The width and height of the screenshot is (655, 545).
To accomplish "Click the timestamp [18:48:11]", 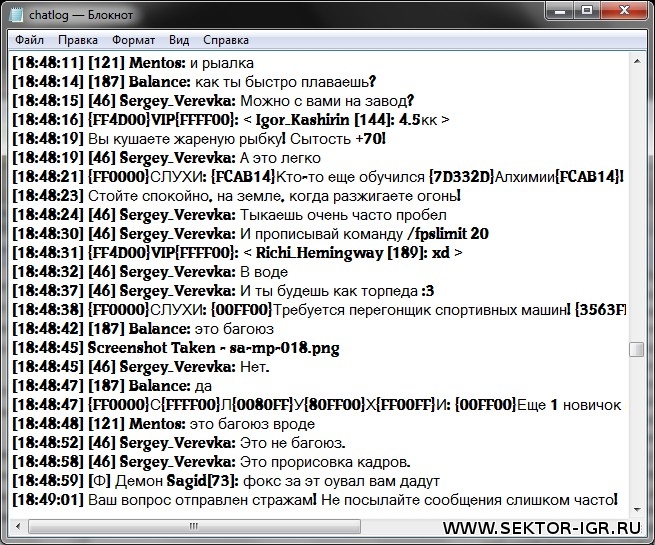I will [48, 63].
